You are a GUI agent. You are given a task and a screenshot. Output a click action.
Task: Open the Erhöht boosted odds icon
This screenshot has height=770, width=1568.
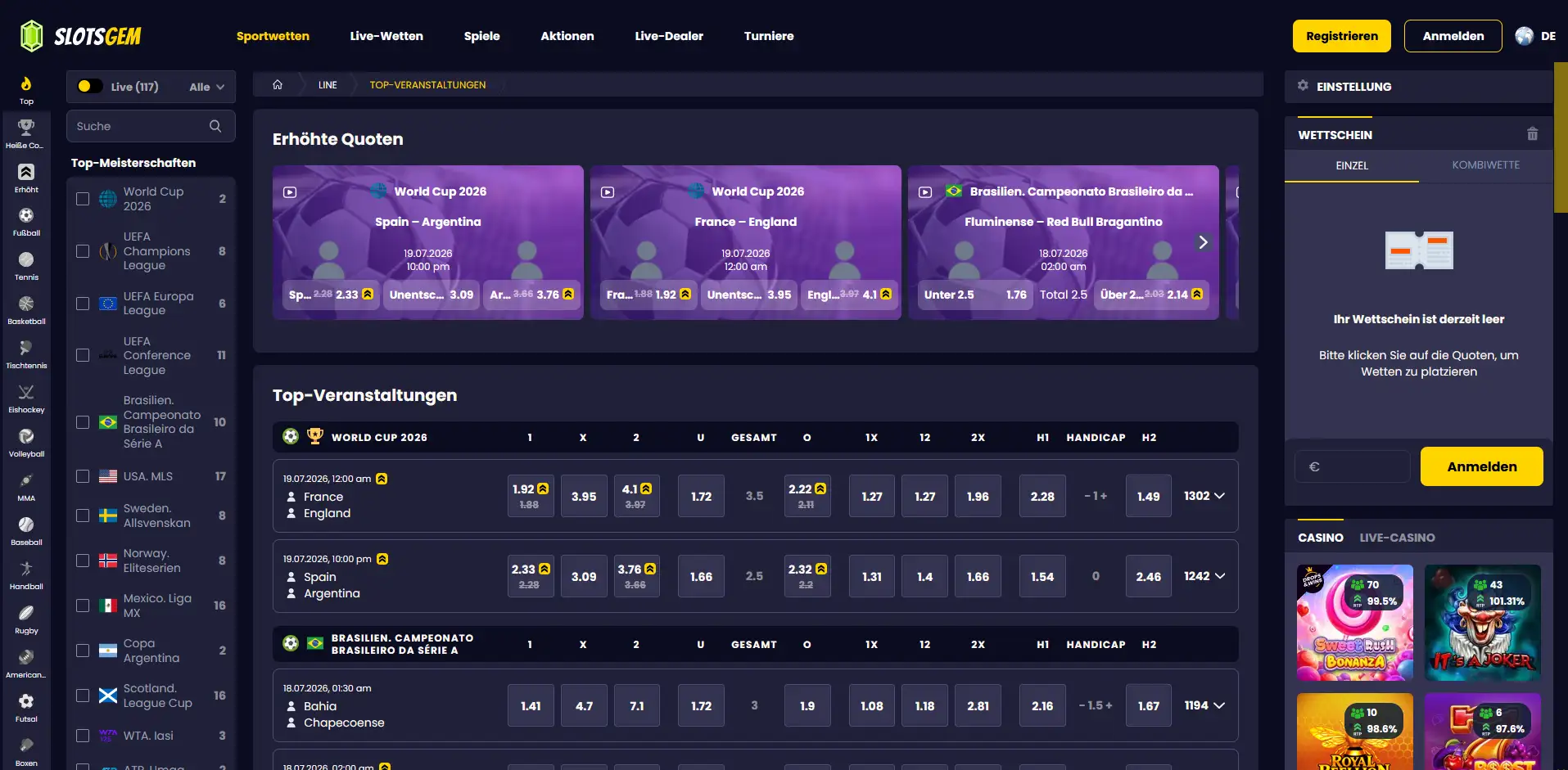(x=26, y=172)
